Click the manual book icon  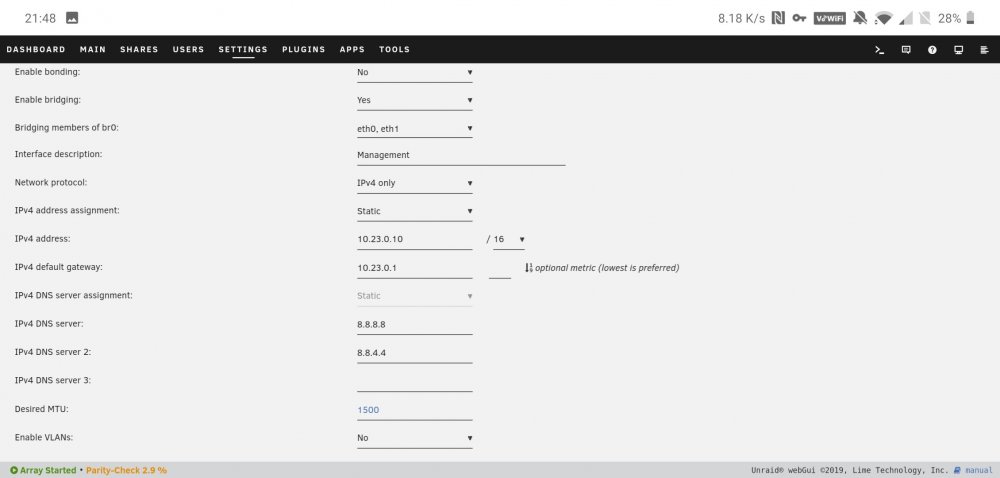point(957,470)
